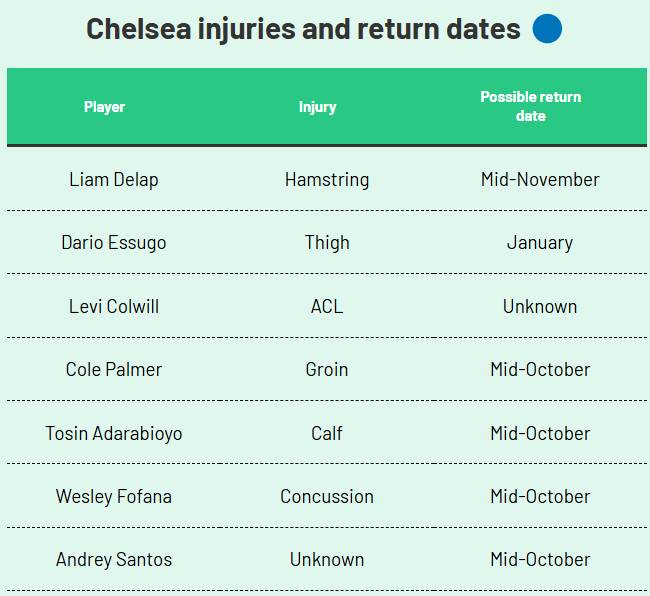The height and width of the screenshot is (596, 650).
Task: Click the Hamstring injury cell
Action: tap(327, 180)
